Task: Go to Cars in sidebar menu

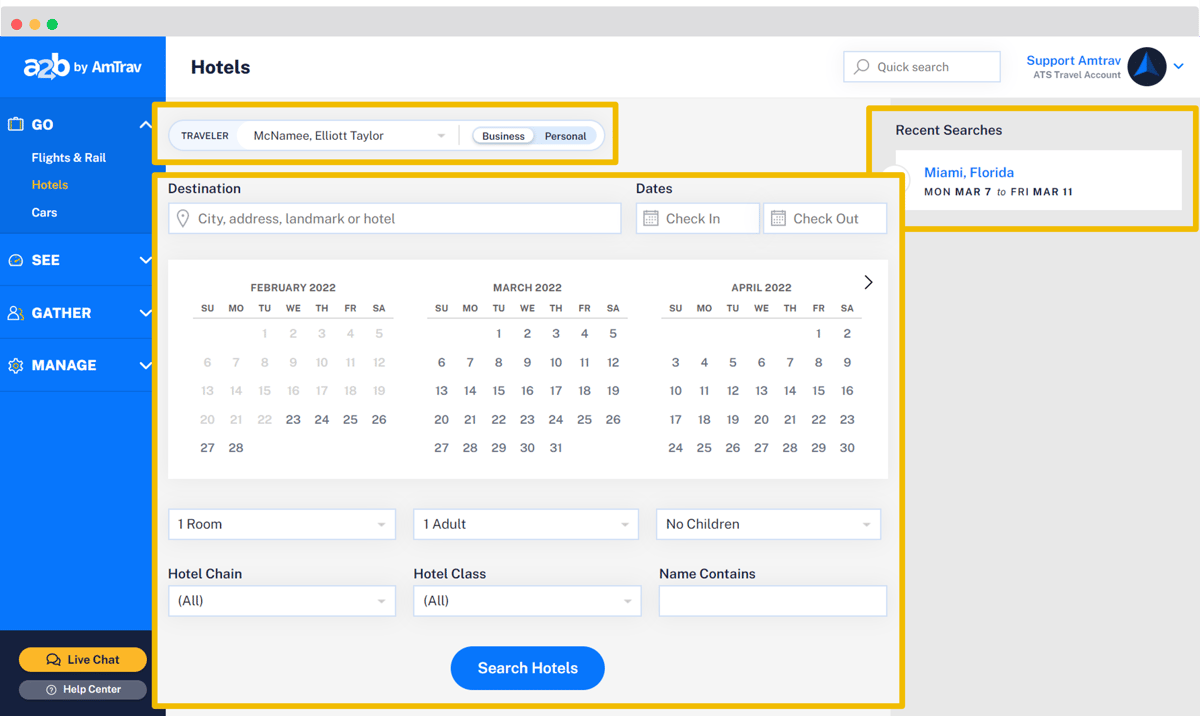Action: coord(44,213)
